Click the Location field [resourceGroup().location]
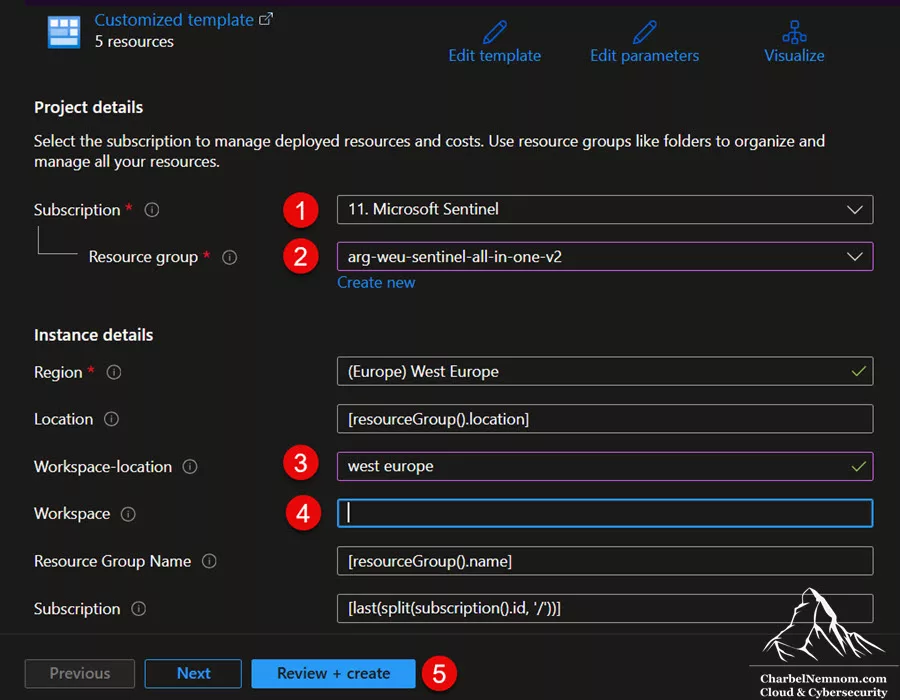Image resolution: width=900 pixels, height=700 pixels. coord(605,419)
